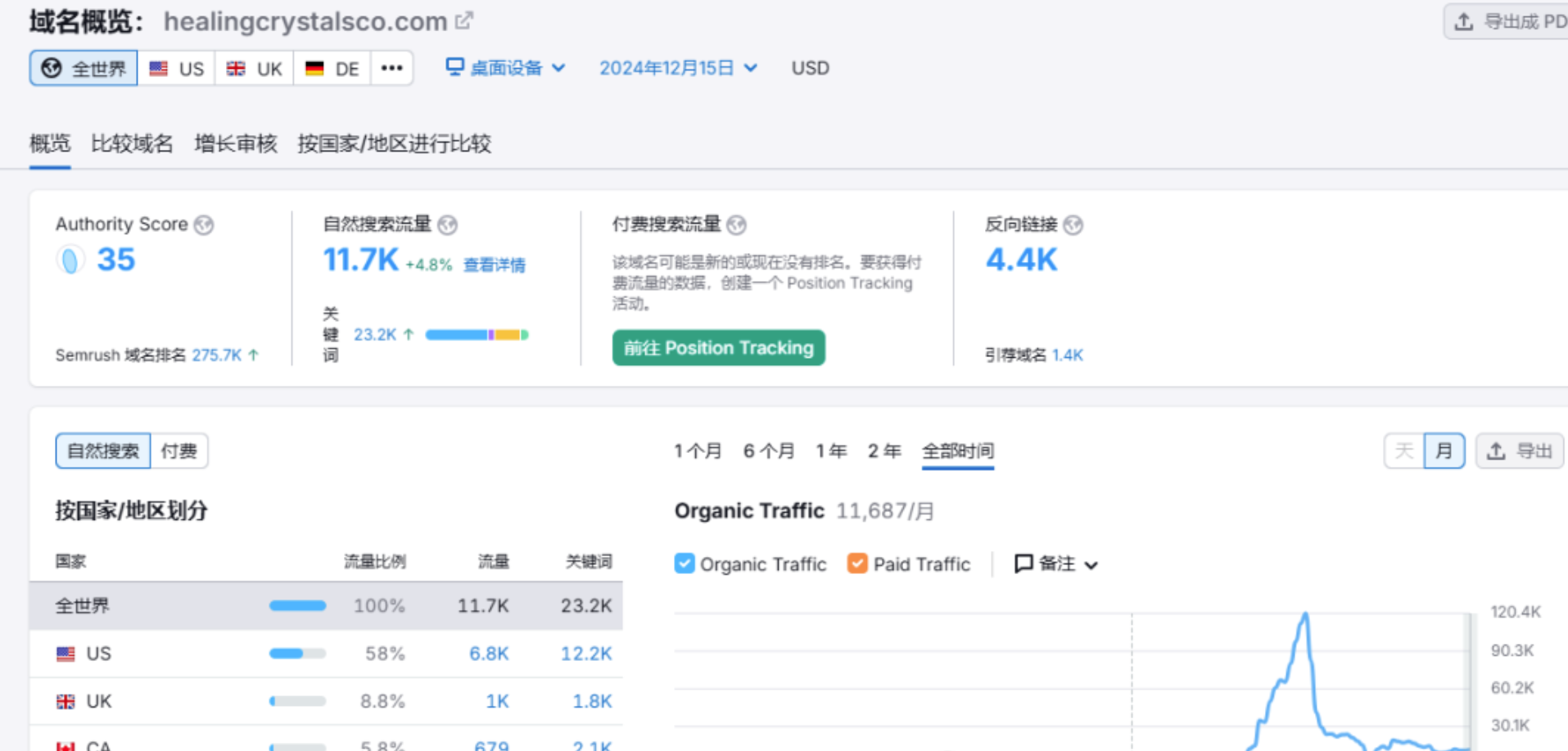1568x751 pixels.
Task: Toggle Paid Traffic checkbox
Action: [857, 563]
